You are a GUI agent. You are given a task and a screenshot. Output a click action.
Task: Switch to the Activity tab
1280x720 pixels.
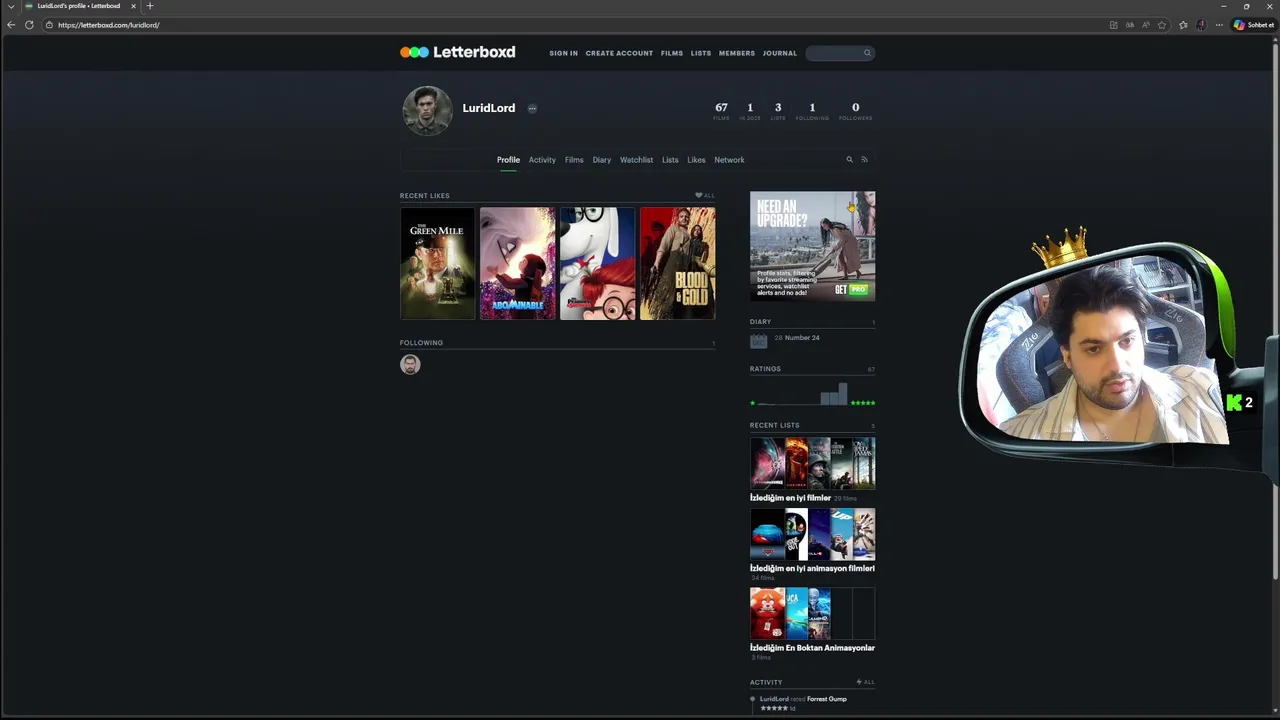click(x=542, y=160)
